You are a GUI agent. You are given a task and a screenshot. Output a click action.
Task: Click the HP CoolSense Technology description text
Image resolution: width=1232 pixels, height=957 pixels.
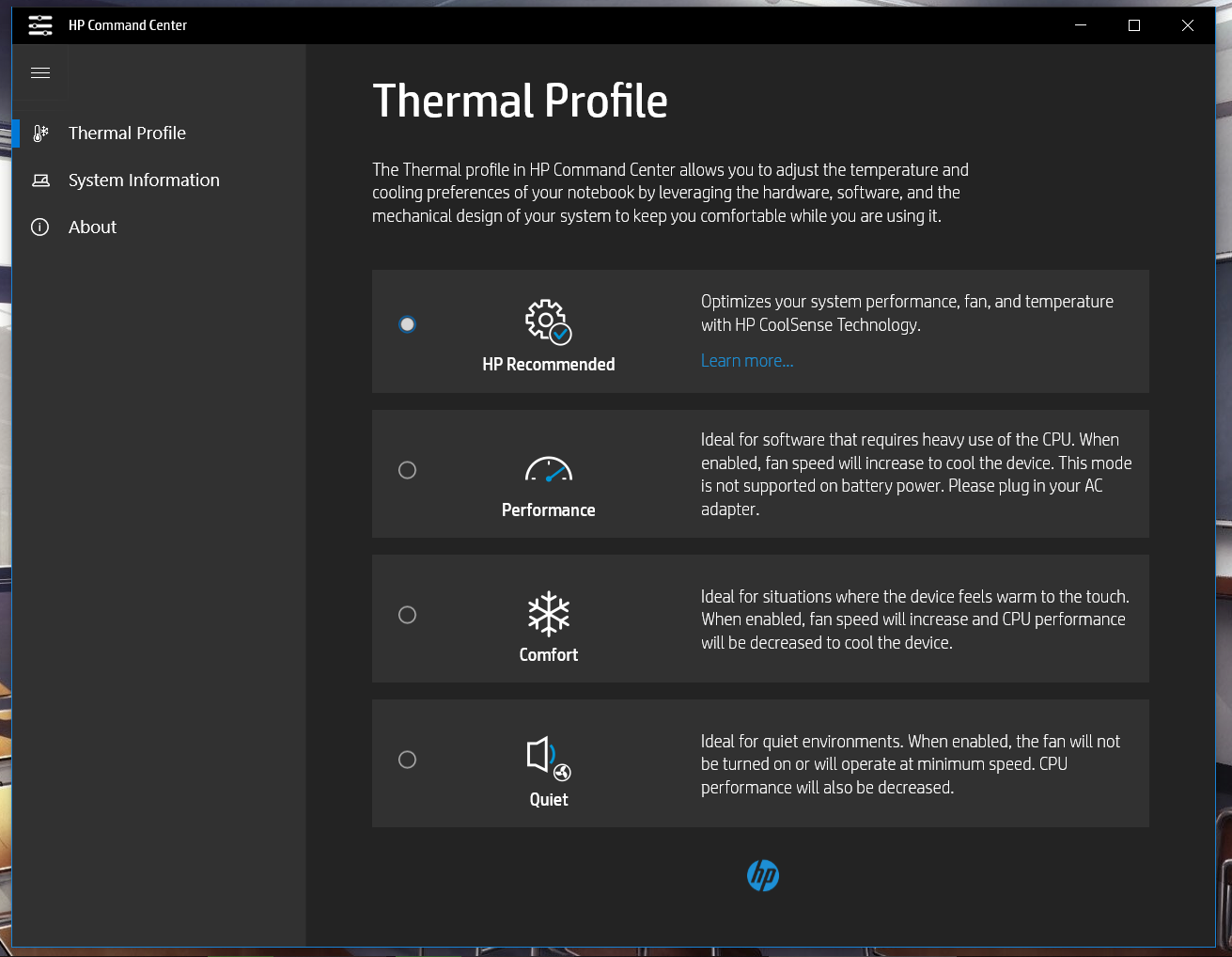907,313
